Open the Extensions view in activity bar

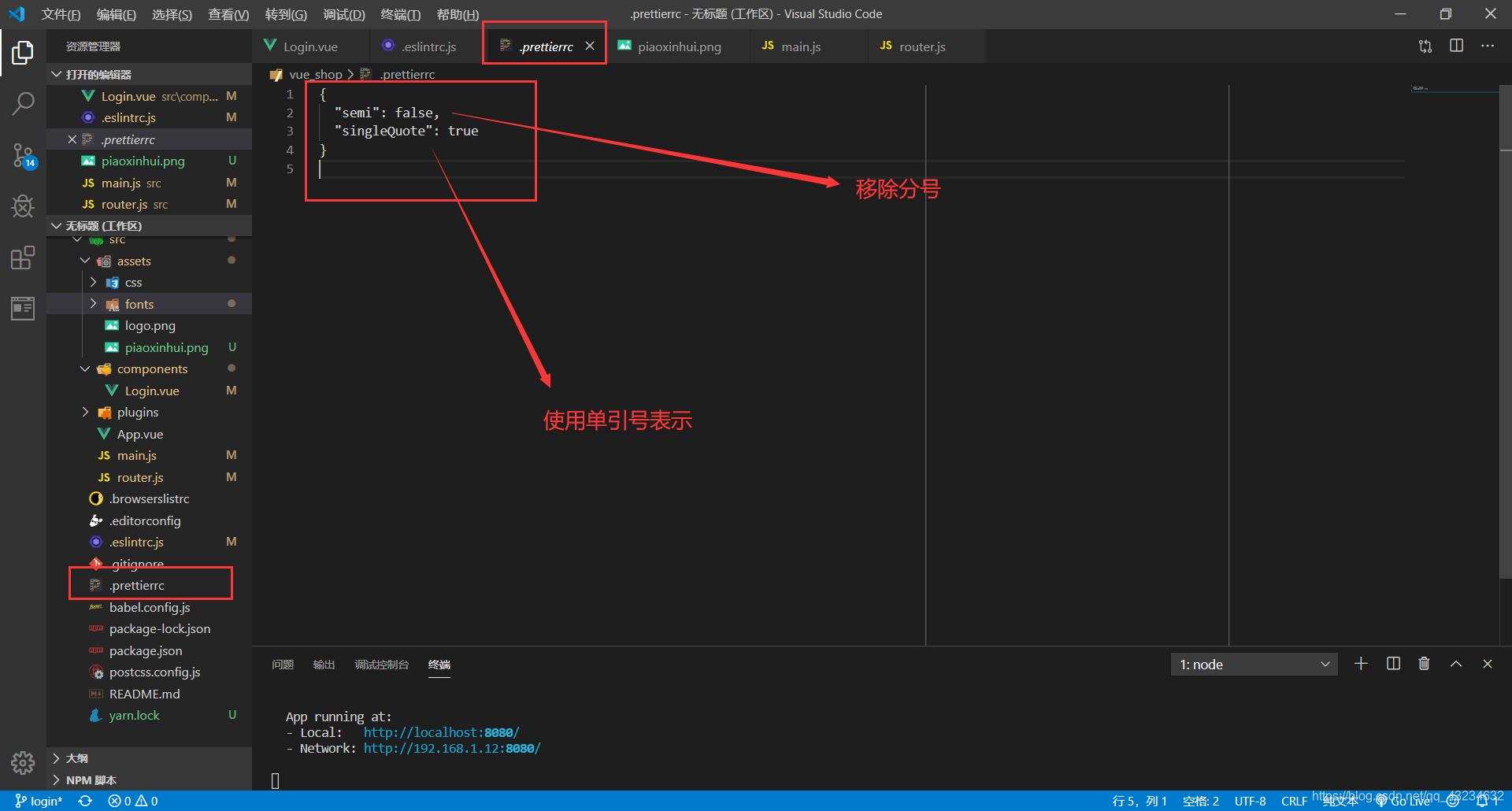coord(23,257)
